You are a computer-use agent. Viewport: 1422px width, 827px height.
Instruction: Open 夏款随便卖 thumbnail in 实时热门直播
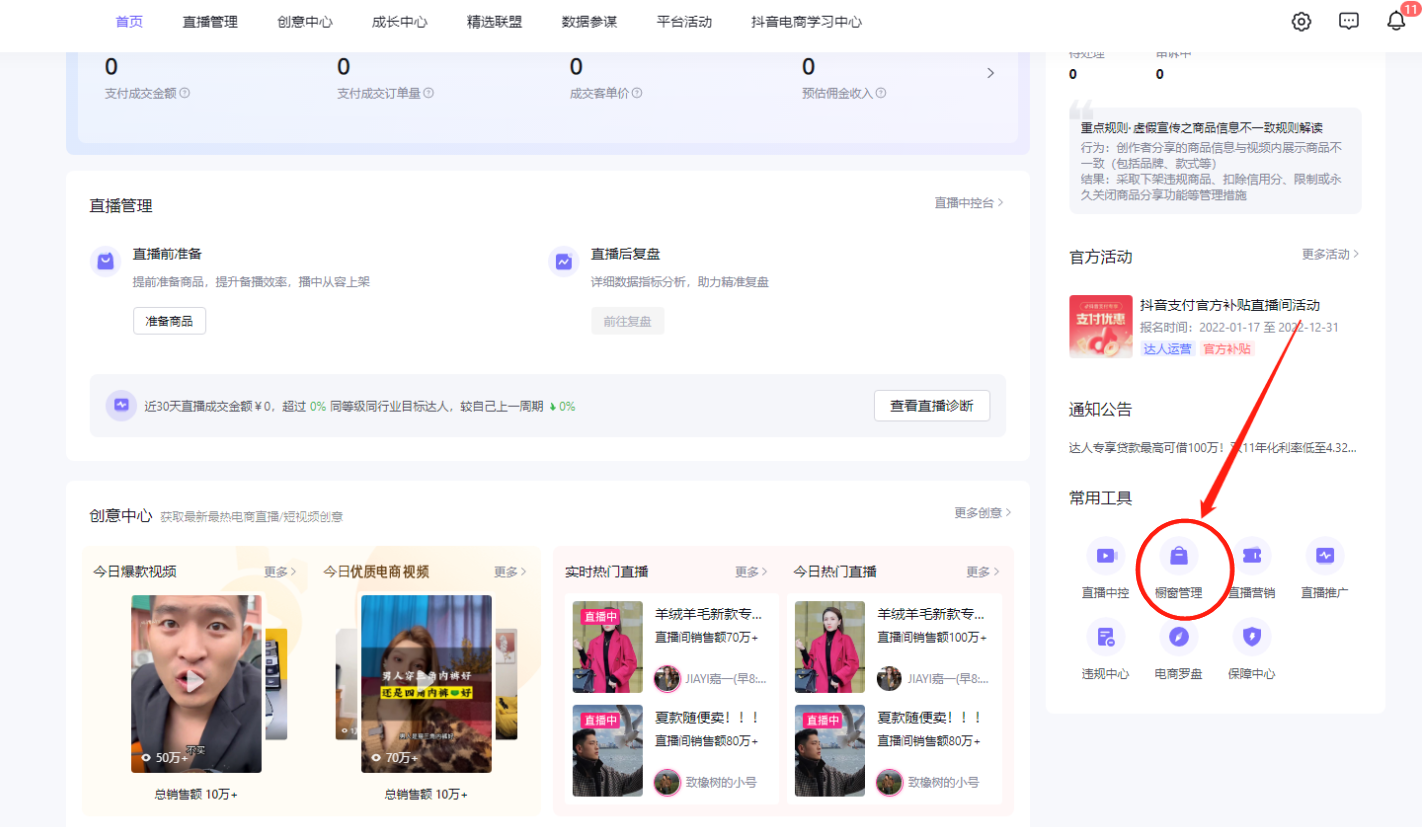pos(608,751)
